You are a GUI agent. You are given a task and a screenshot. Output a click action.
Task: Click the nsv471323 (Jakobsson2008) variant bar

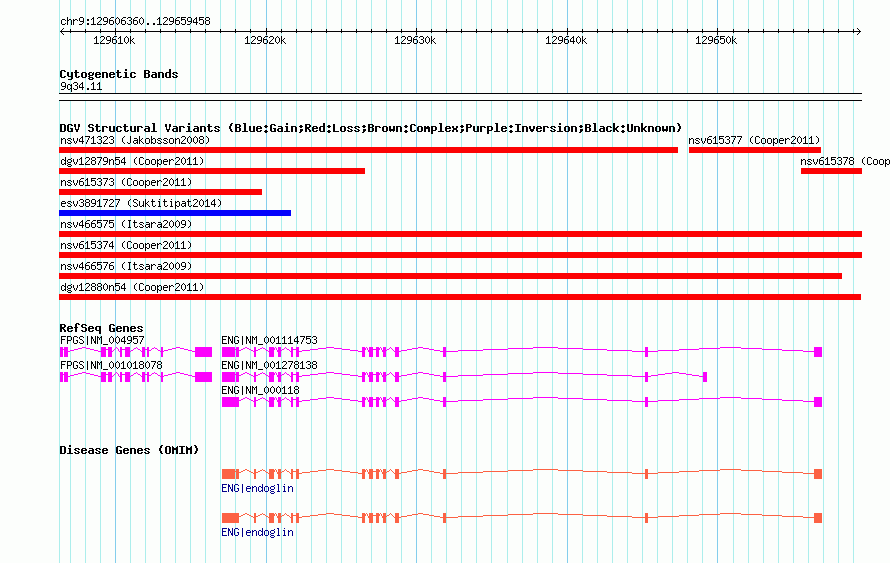click(368, 150)
